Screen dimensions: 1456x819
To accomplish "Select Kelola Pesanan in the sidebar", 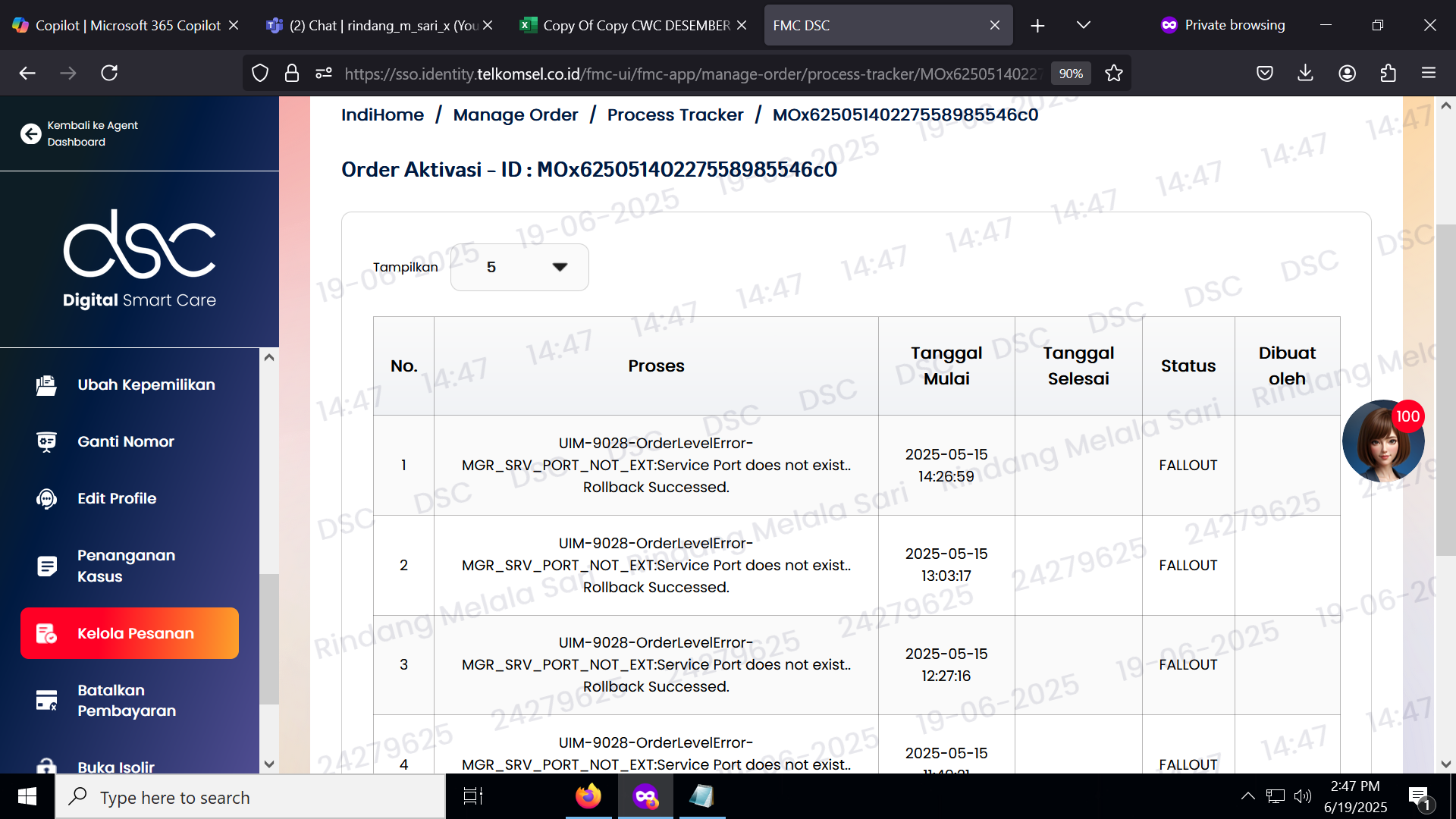I will pos(130,633).
